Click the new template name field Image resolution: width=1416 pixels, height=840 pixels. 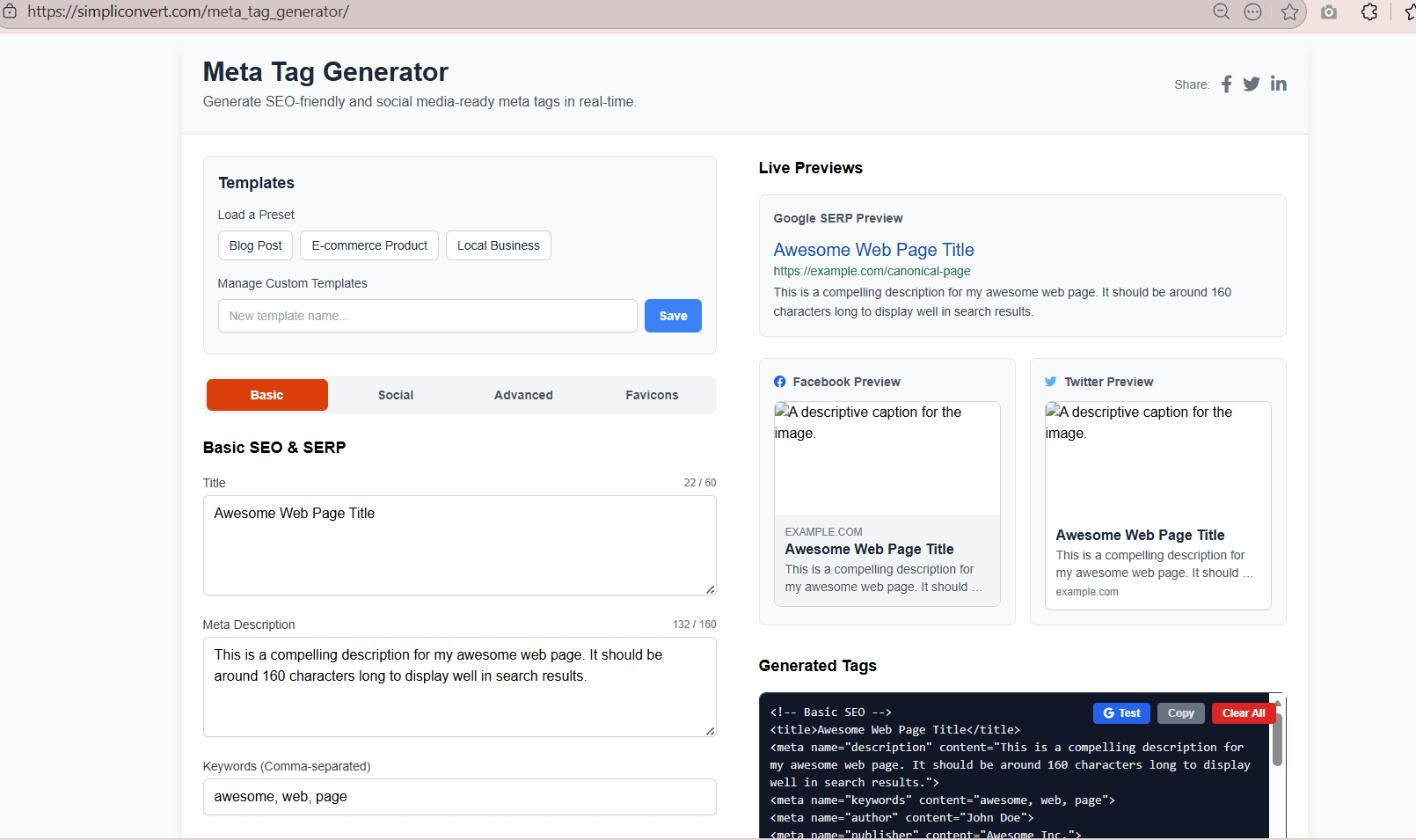(x=427, y=316)
